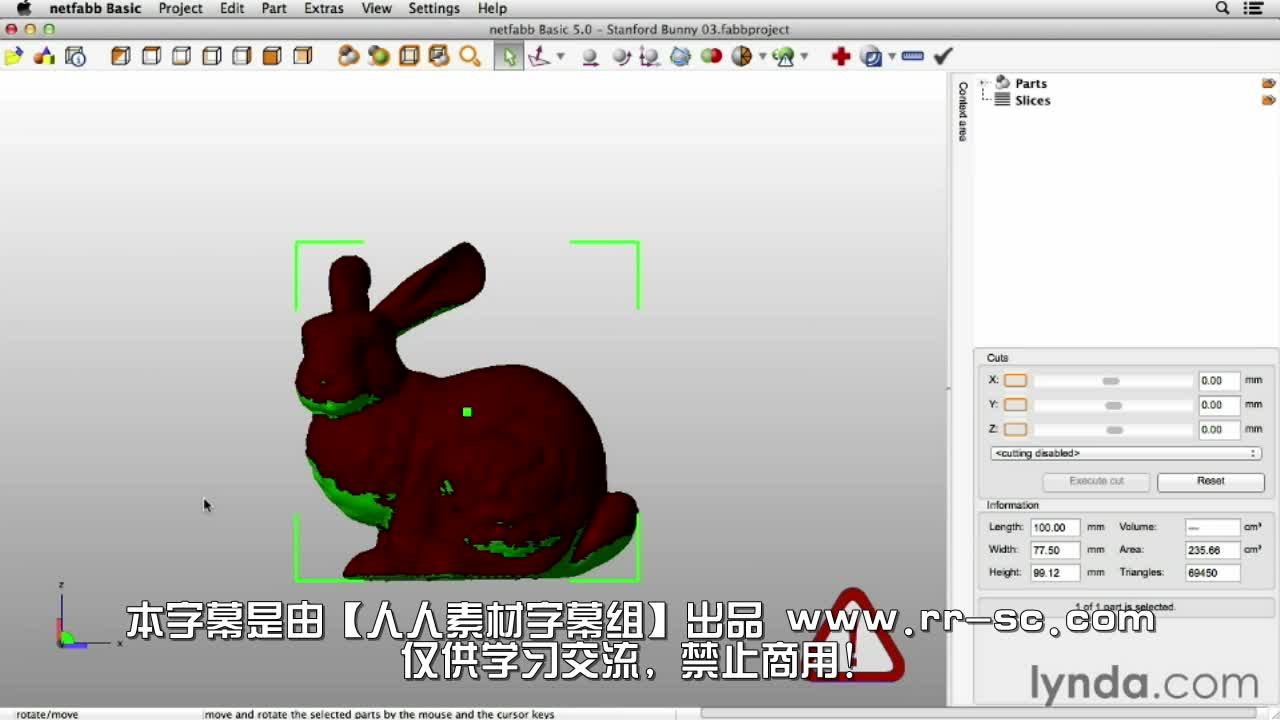Click the add primitive shapes icon

(44, 57)
